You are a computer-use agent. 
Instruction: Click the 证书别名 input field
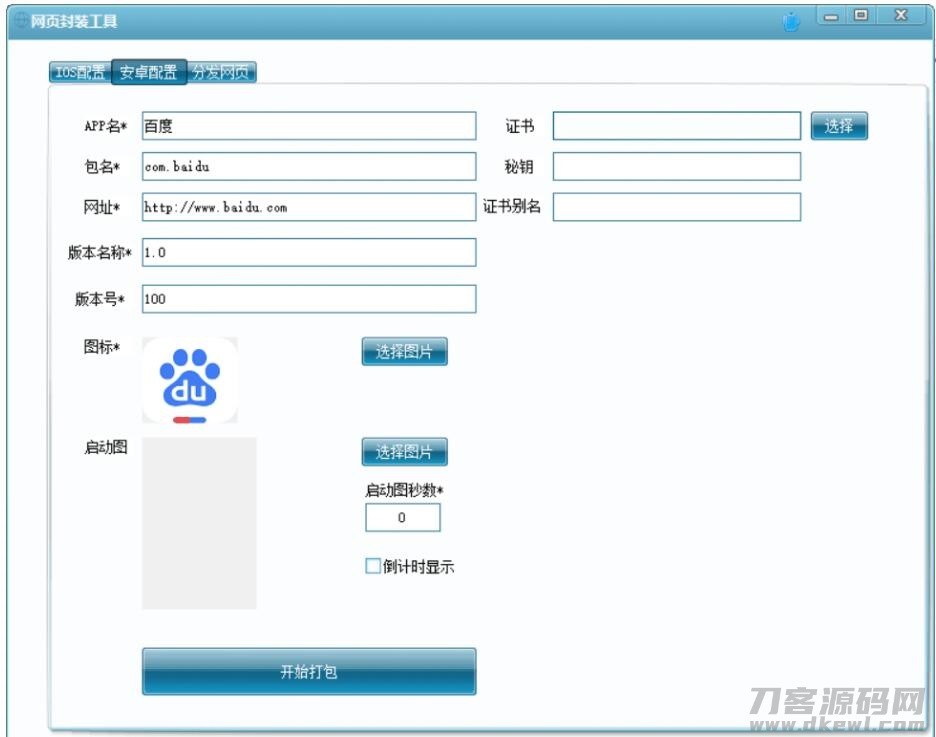click(676, 207)
